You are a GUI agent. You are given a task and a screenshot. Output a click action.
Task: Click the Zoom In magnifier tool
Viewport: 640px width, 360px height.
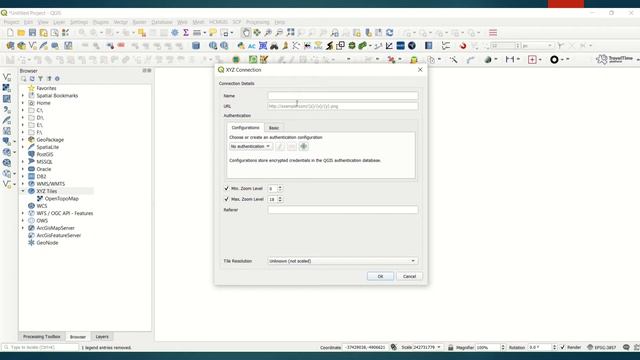coord(268,33)
